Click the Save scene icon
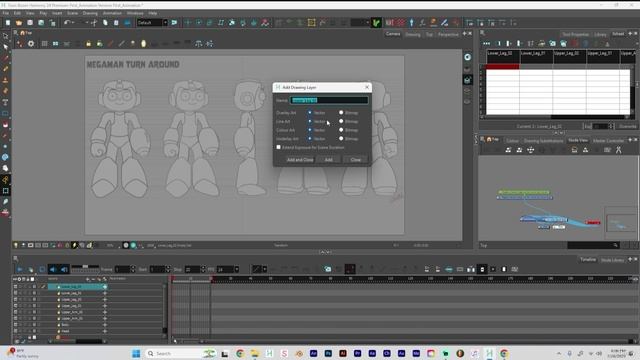 30,23
